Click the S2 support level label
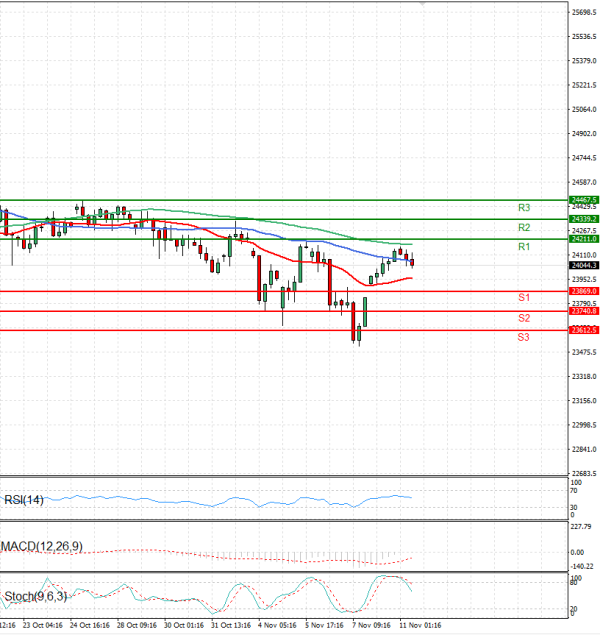Image resolution: width=600 pixels, height=635 pixels. click(x=523, y=318)
